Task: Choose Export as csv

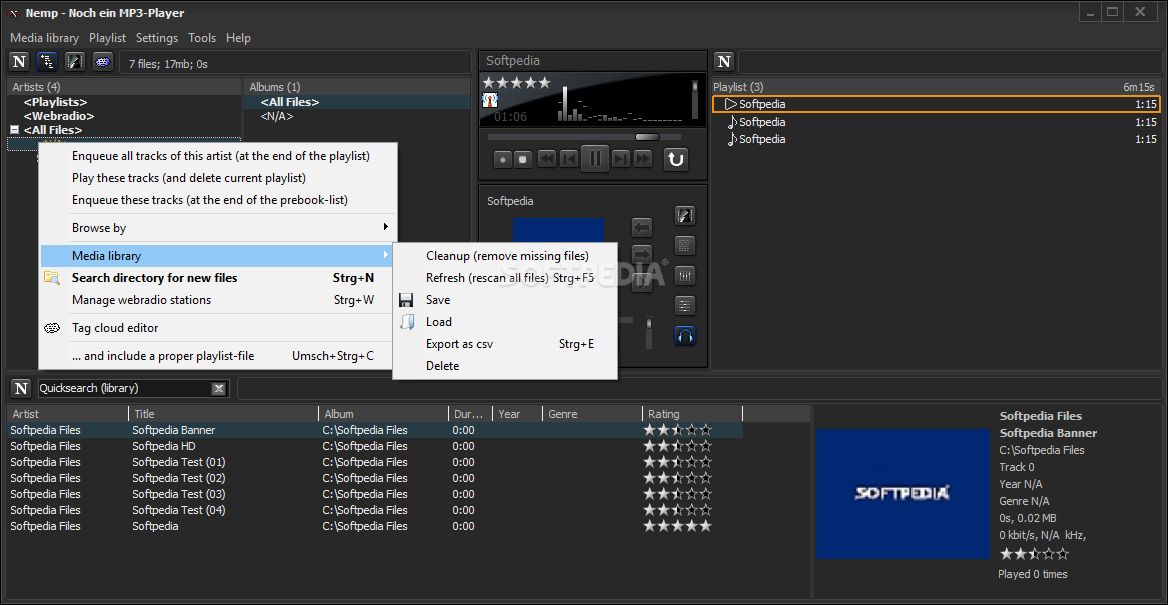Action: [x=505, y=344]
